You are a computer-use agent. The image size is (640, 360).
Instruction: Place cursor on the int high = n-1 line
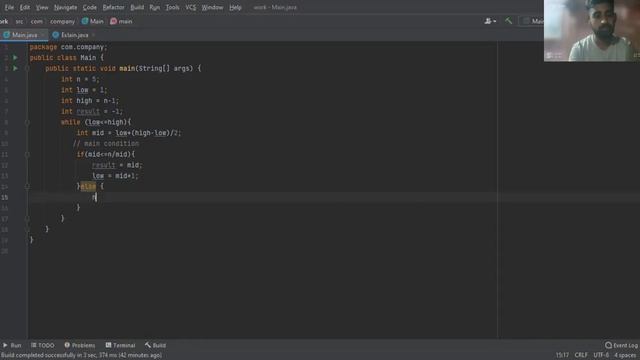pyautogui.click(x=90, y=100)
